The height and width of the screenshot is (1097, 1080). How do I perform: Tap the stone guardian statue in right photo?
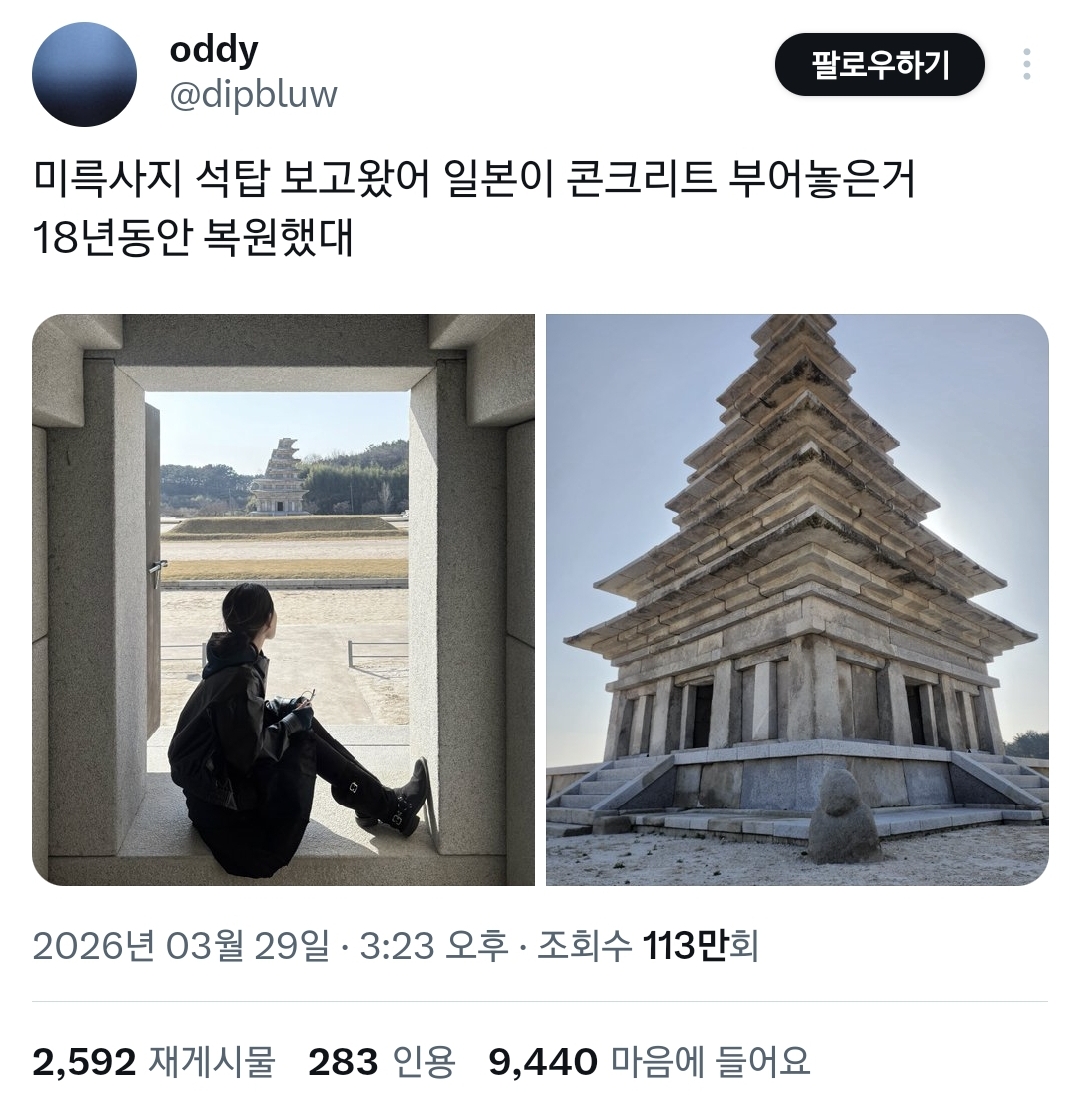844,816
